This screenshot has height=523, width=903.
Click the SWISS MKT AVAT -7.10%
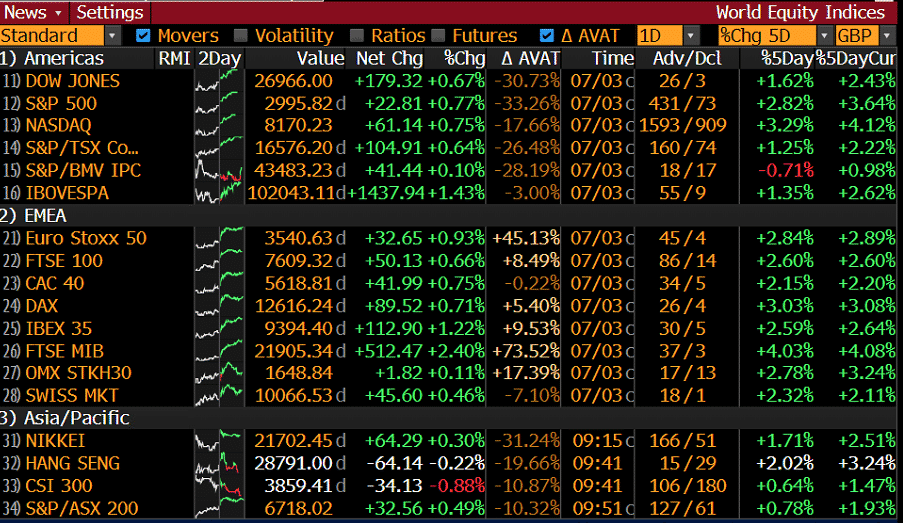(532, 395)
